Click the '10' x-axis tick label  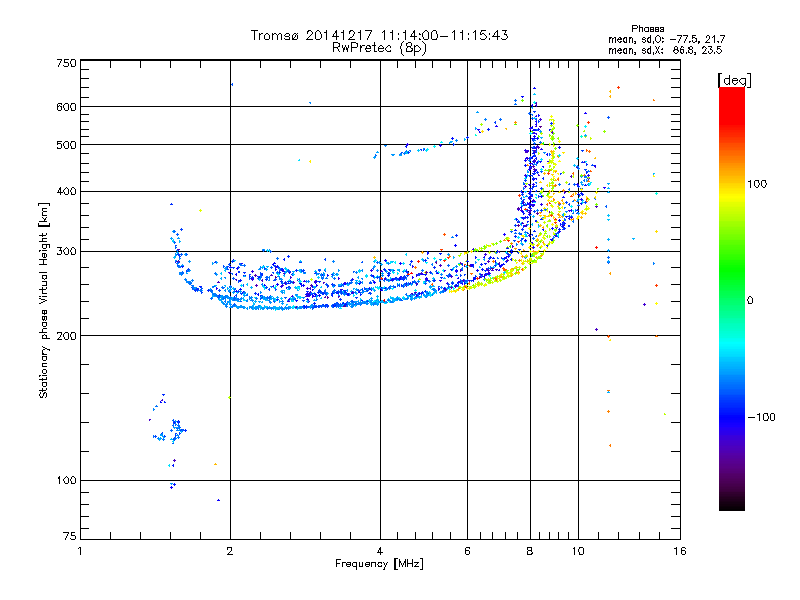point(578,551)
